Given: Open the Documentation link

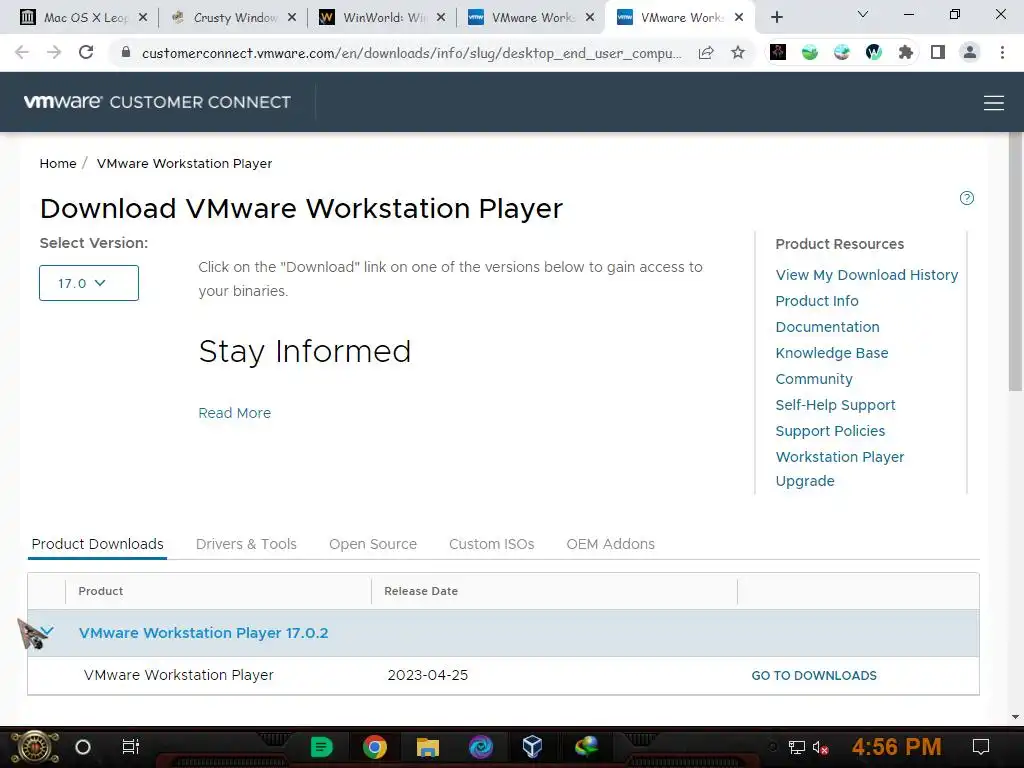Looking at the screenshot, I should click(x=827, y=327).
